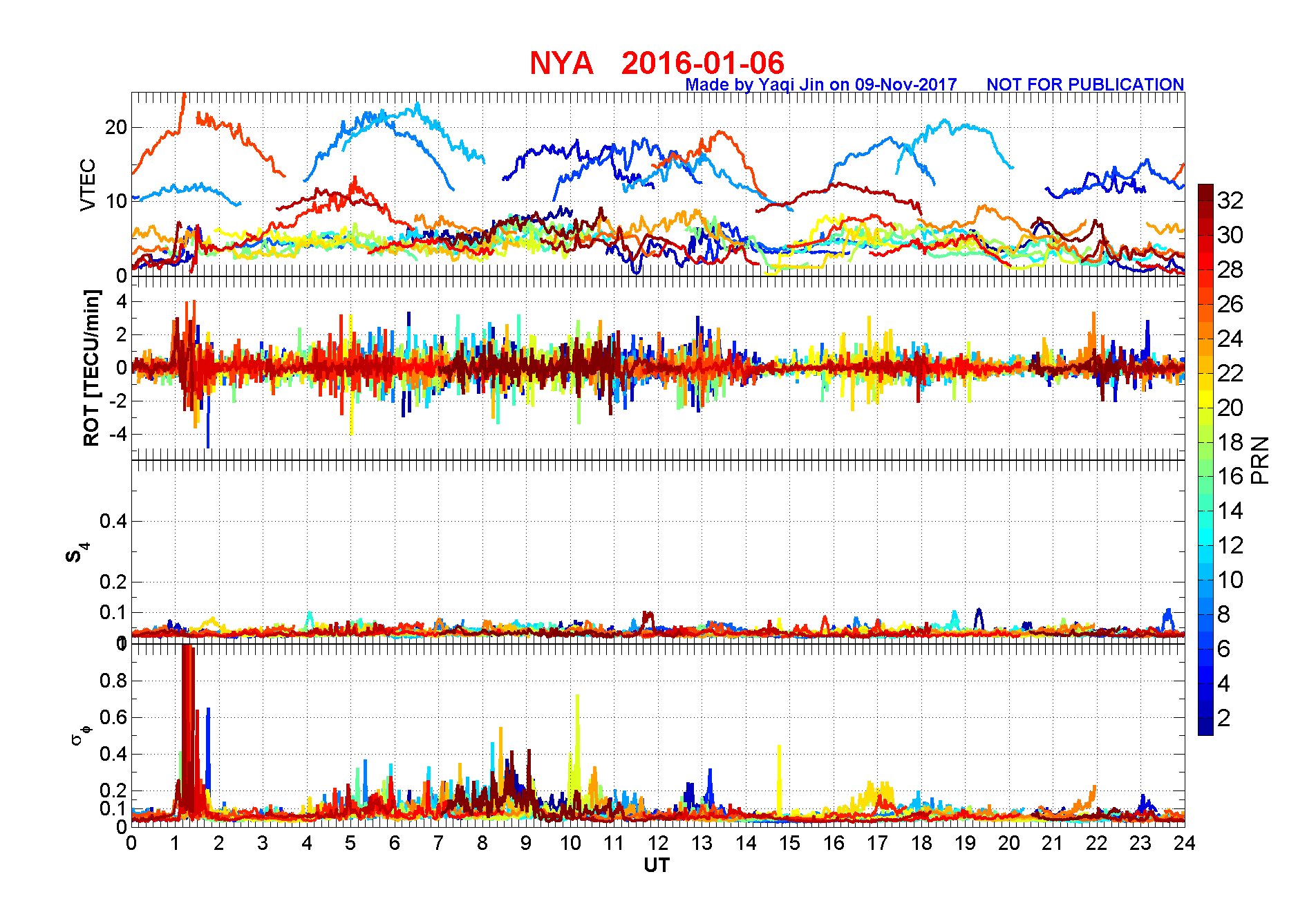Select the "2" label on the PRN colorbar
This screenshot has width=1316, height=919.
(x=1224, y=718)
